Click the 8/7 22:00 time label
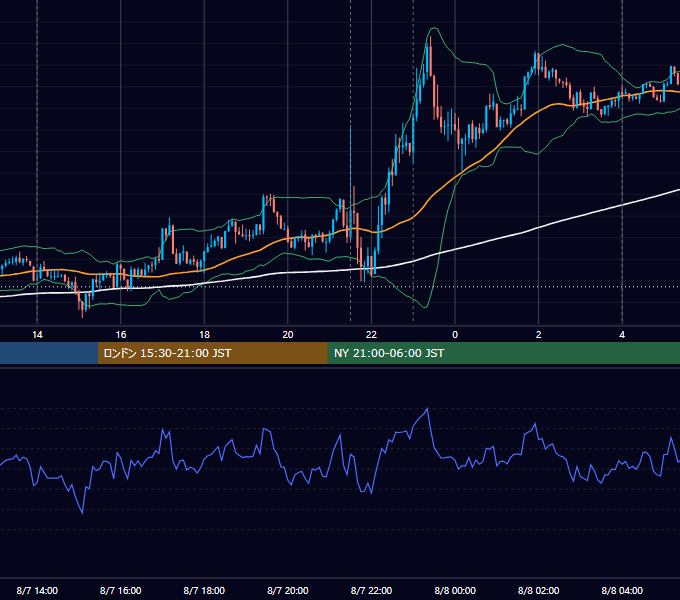Image resolution: width=680 pixels, height=600 pixels. (x=371, y=590)
